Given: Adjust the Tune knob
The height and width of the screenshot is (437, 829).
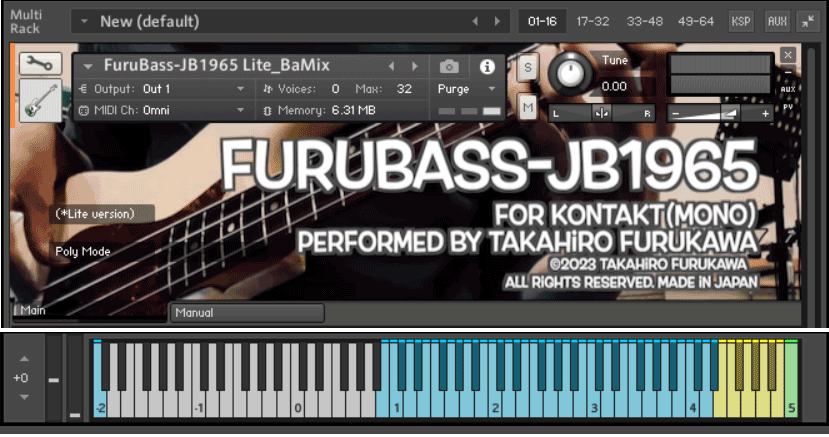Looking at the screenshot, I should click(570, 73).
